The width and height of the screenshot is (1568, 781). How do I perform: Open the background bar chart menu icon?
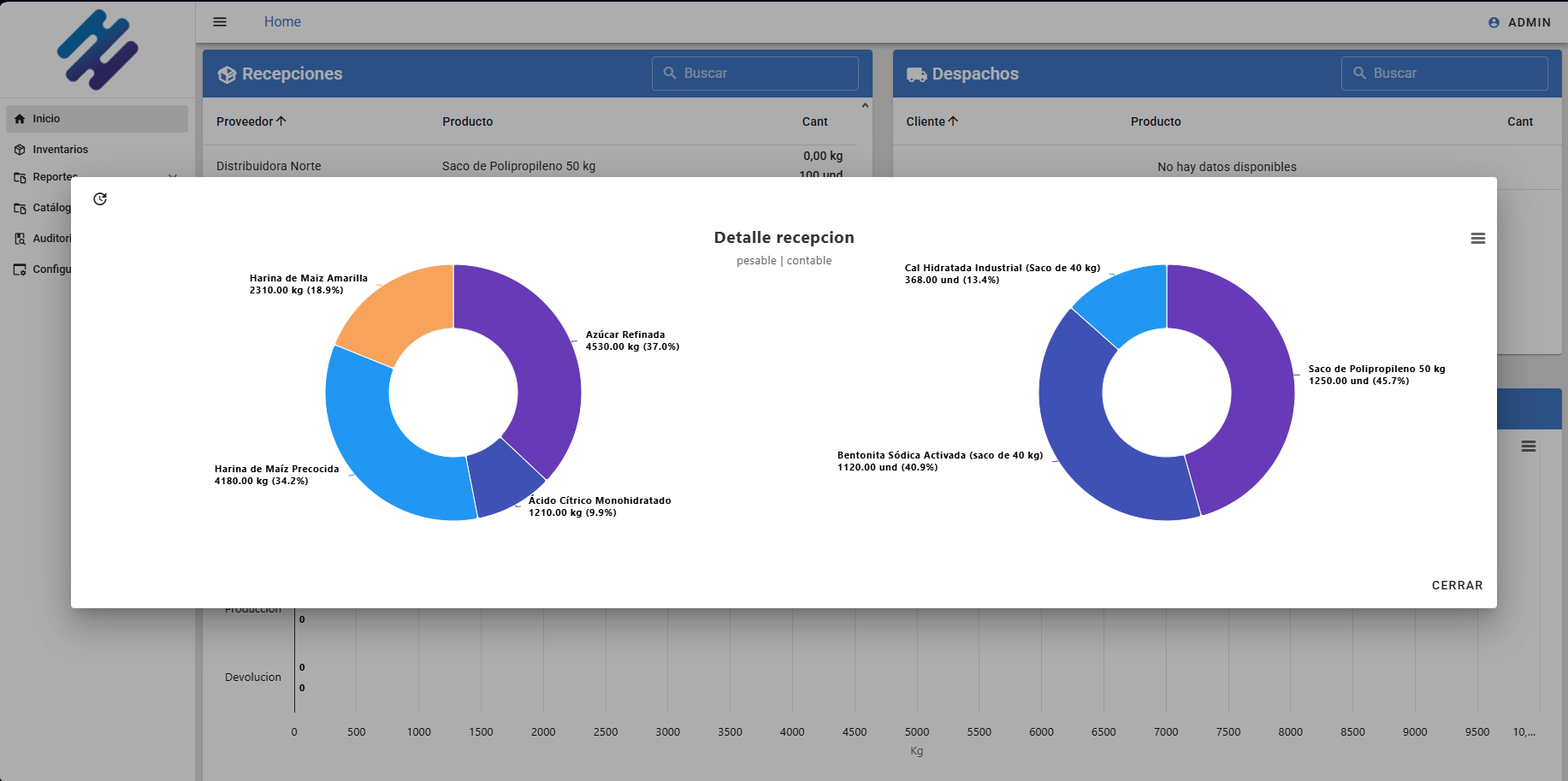pos(1528,447)
